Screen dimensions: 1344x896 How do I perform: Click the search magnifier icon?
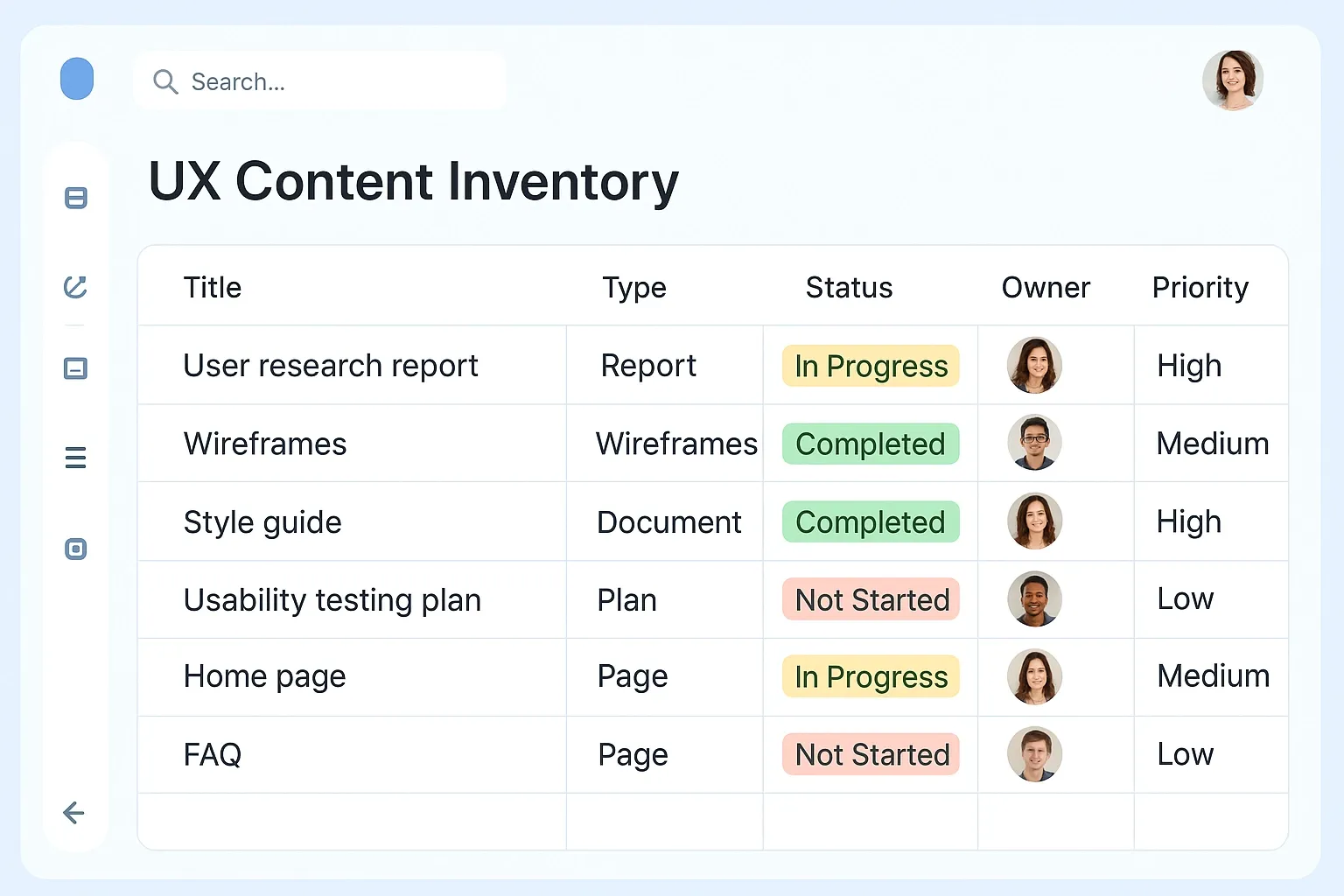coord(164,81)
